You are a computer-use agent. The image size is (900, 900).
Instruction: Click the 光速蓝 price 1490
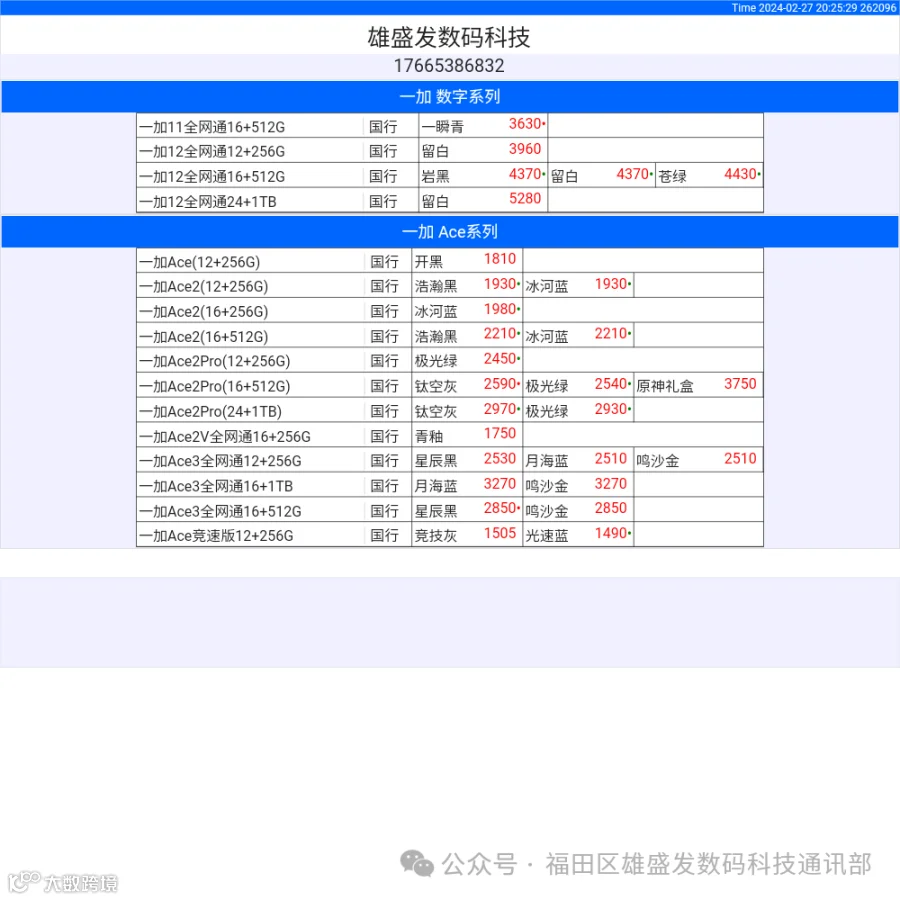tap(610, 534)
